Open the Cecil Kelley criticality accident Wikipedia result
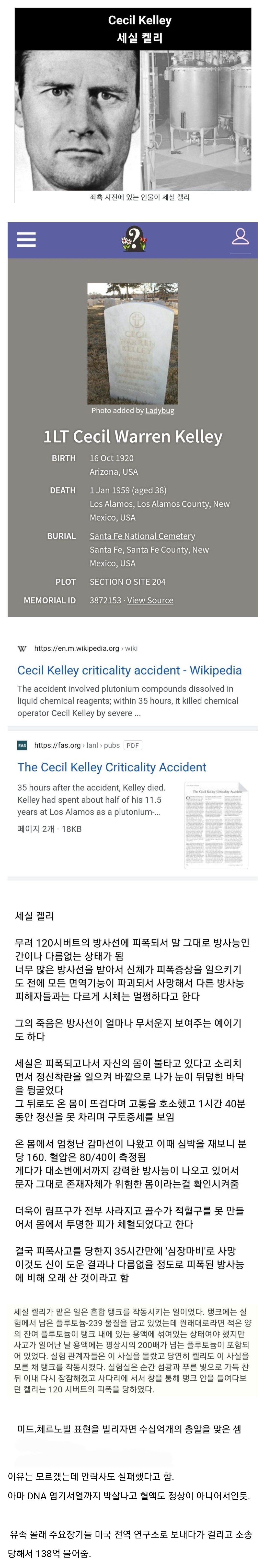Screen dimensions: 264x1568 pyautogui.click(x=129, y=670)
